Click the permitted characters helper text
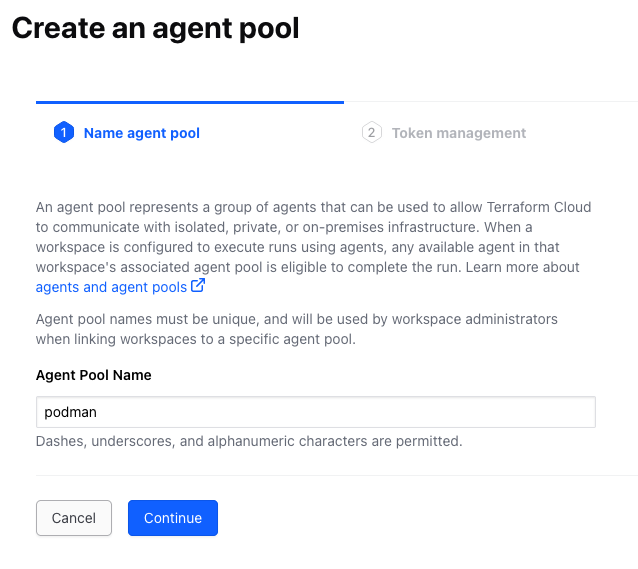Image resolution: width=638 pixels, height=569 pixels. pos(249,440)
